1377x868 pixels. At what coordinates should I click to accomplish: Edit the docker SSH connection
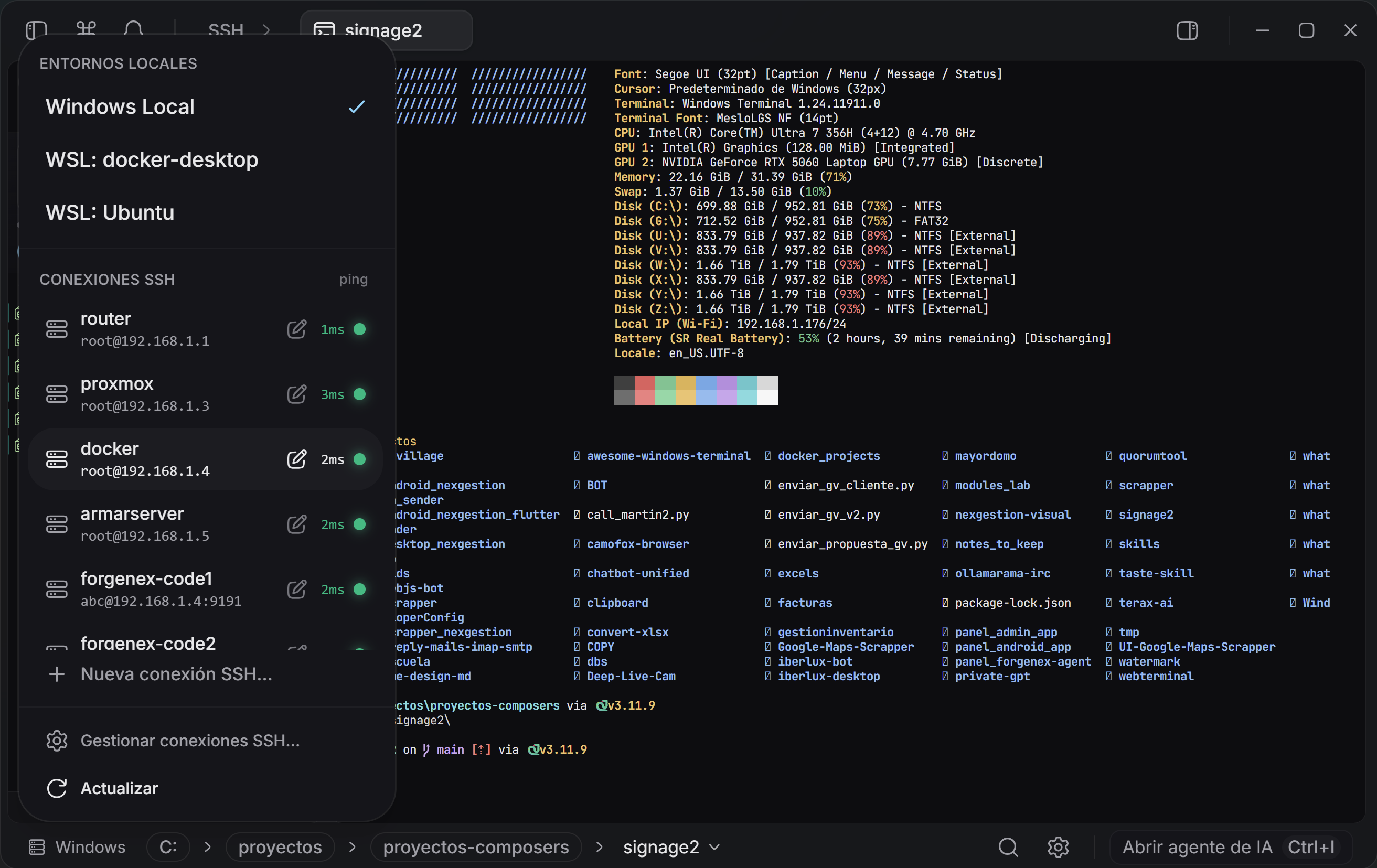click(296, 459)
